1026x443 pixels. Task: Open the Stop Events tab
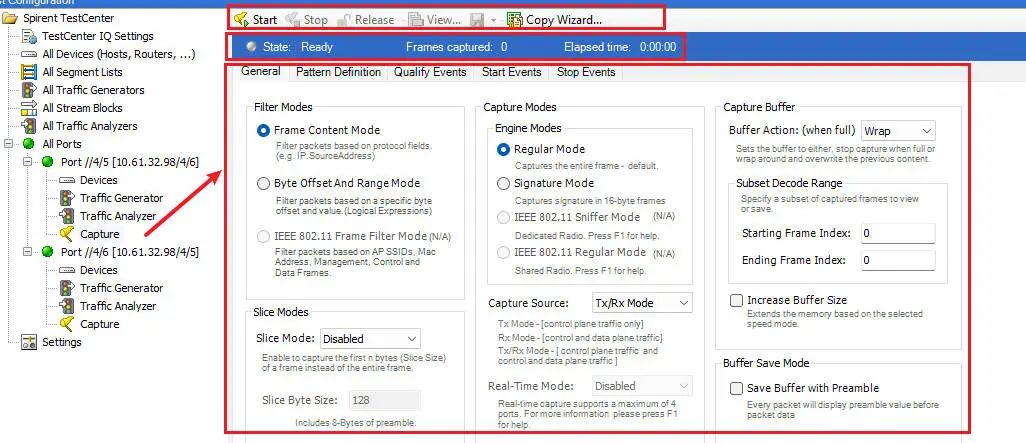586,72
